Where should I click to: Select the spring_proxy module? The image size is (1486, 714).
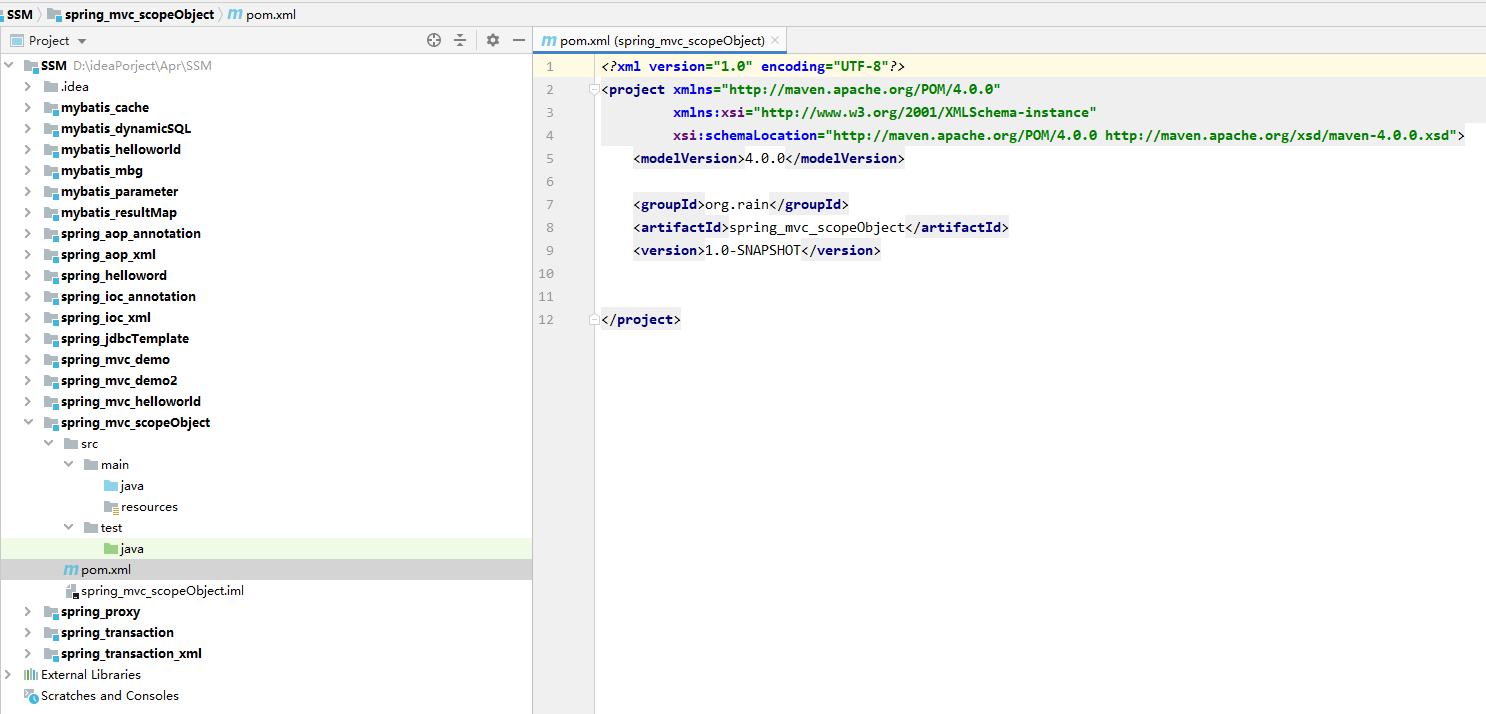[x=100, y=612]
